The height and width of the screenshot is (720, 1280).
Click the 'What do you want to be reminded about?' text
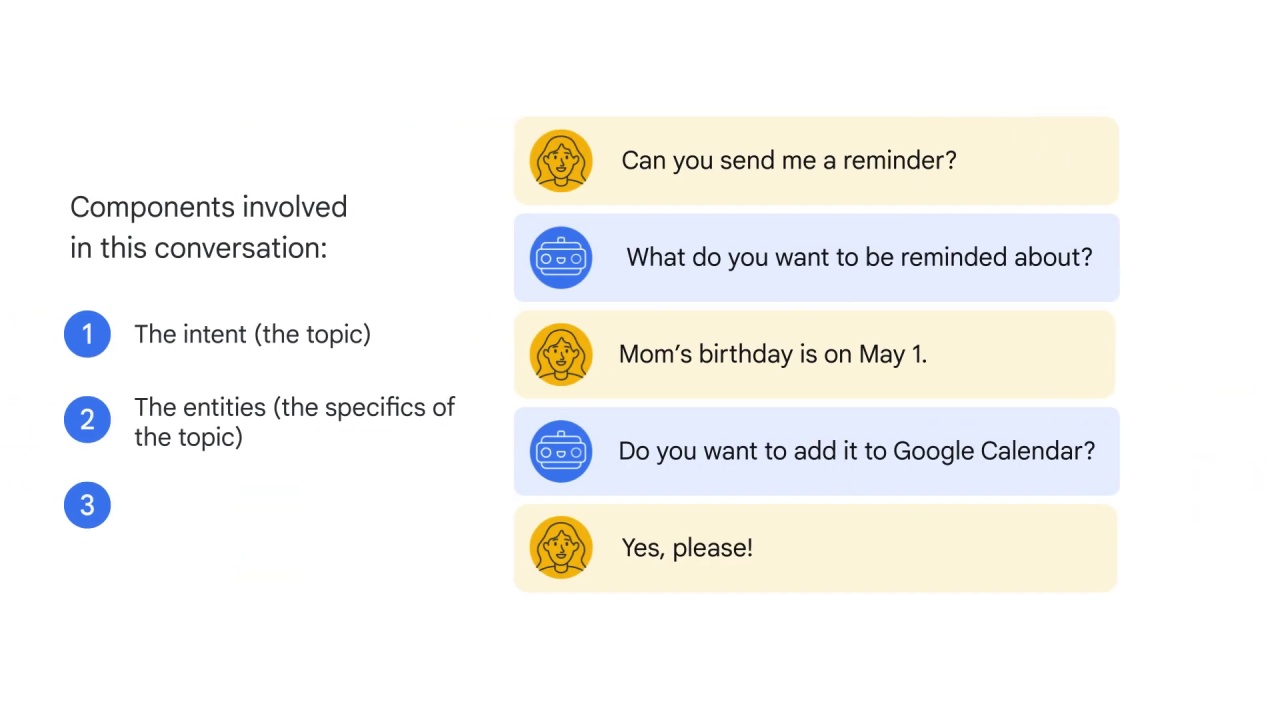[x=859, y=257]
